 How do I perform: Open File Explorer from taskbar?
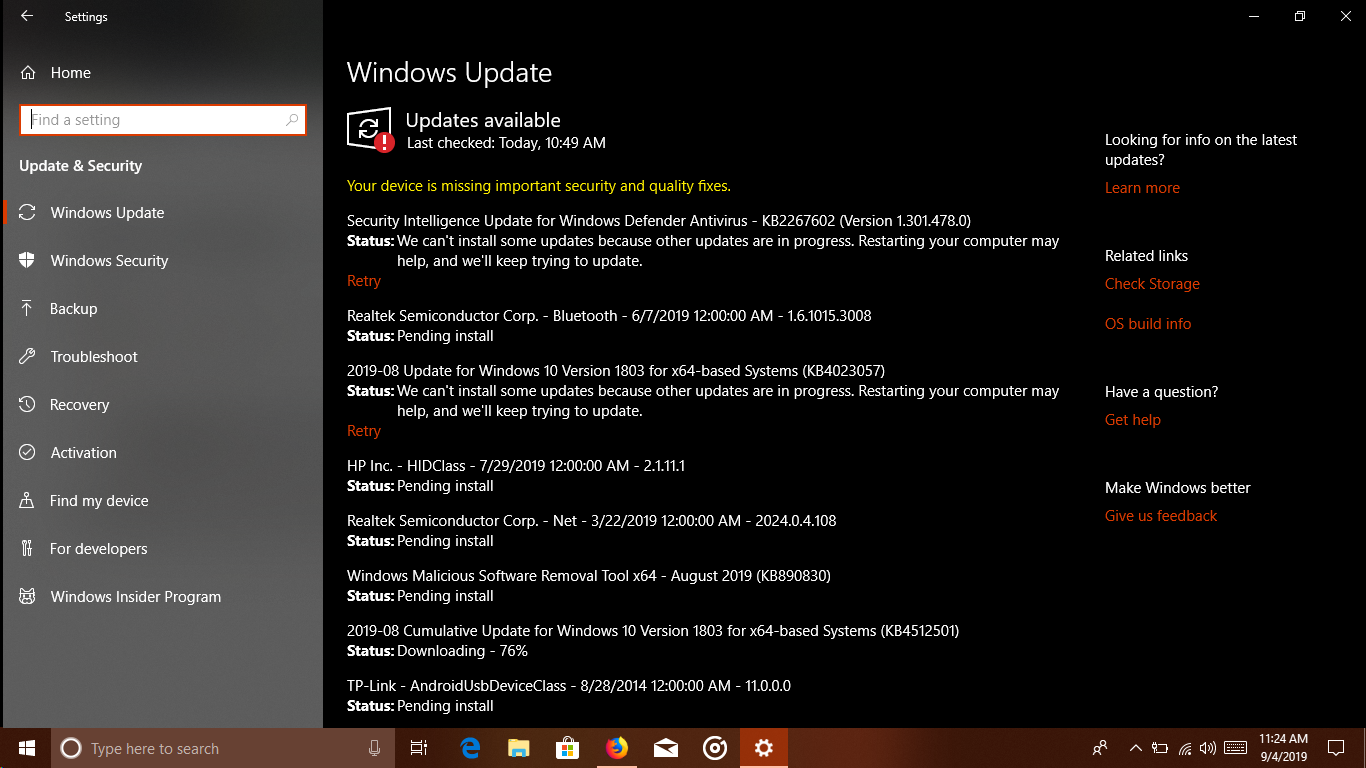click(518, 748)
